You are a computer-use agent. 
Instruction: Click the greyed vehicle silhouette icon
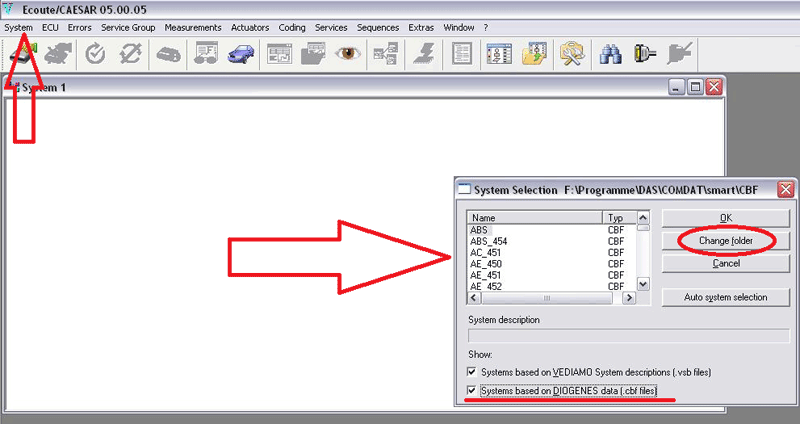coord(168,54)
